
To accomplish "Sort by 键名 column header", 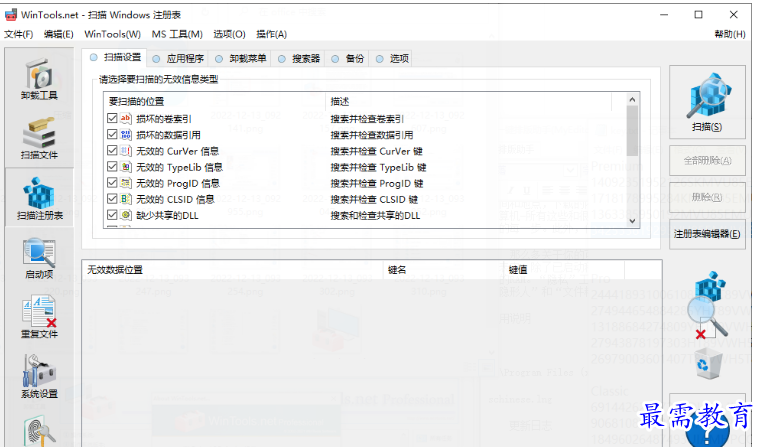I will 443,269.
